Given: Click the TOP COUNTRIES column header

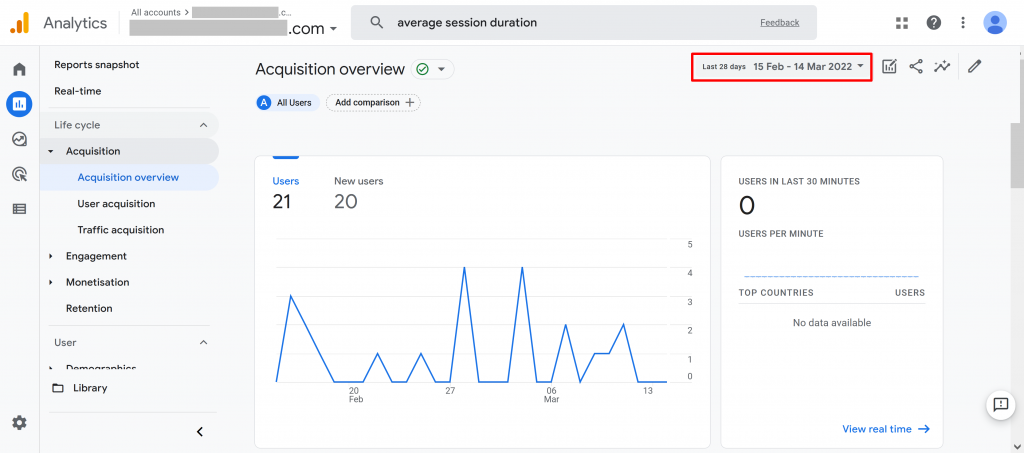Looking at the screenshot, I should (776, 292).
